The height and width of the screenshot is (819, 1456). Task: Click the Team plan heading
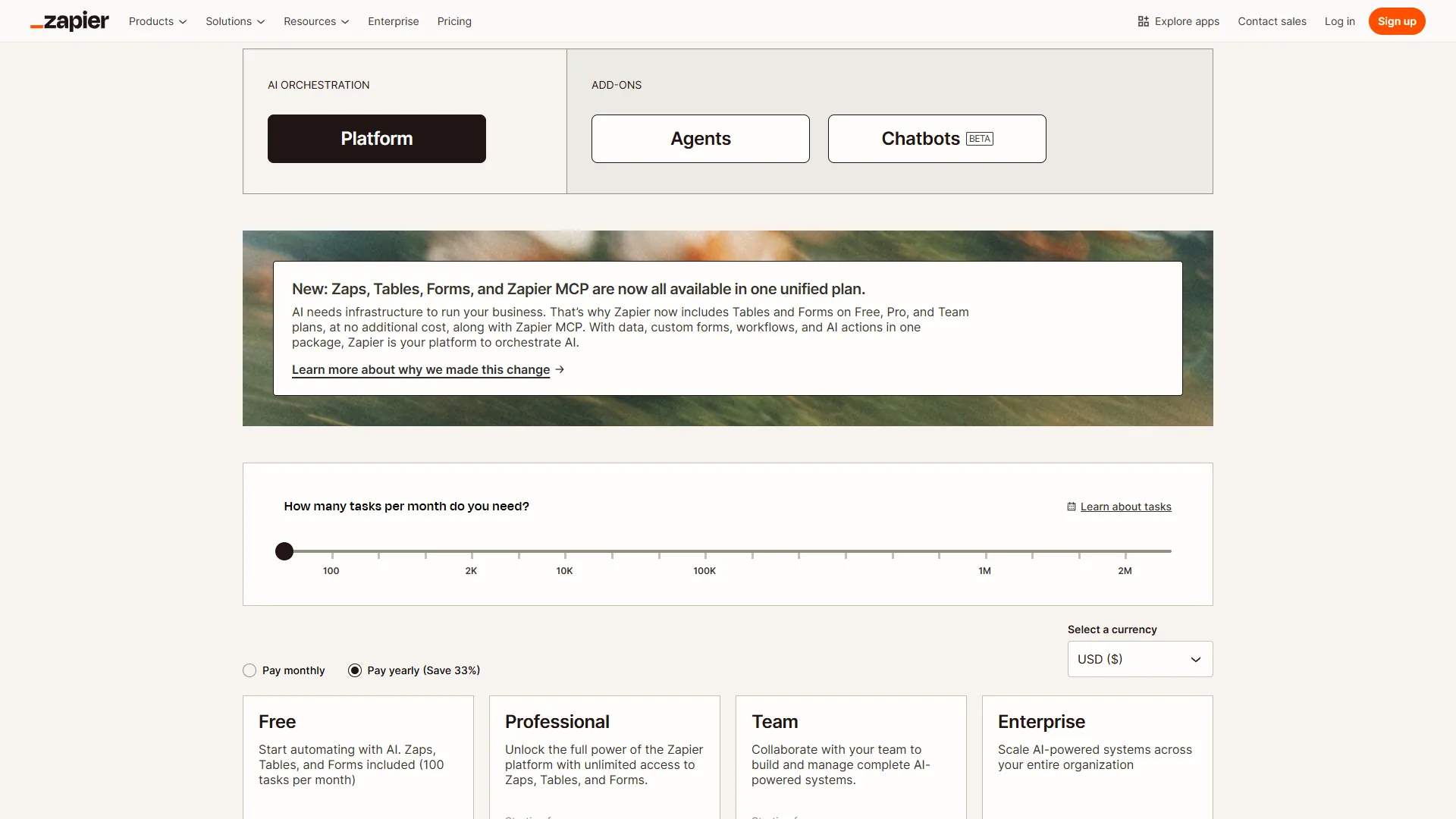[774, 722]
